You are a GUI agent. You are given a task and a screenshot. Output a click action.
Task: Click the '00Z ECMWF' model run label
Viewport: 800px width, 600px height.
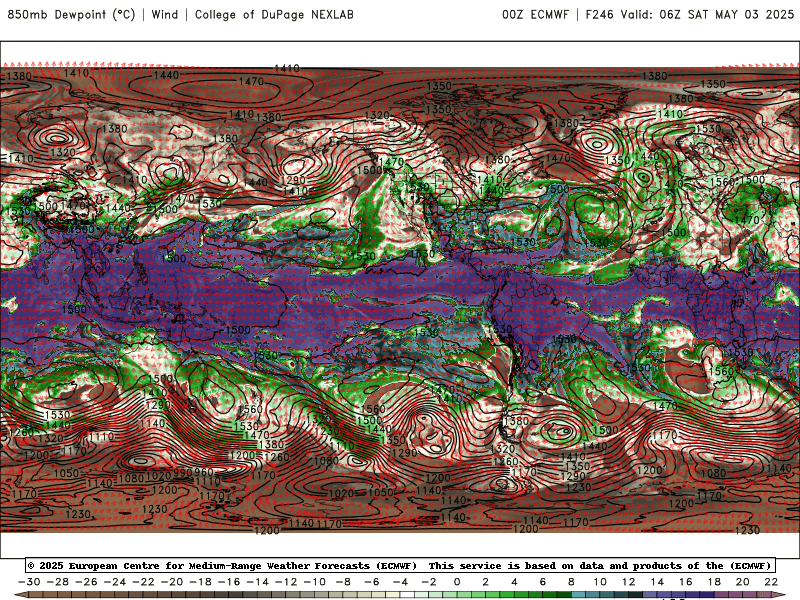tap(535, 14)
